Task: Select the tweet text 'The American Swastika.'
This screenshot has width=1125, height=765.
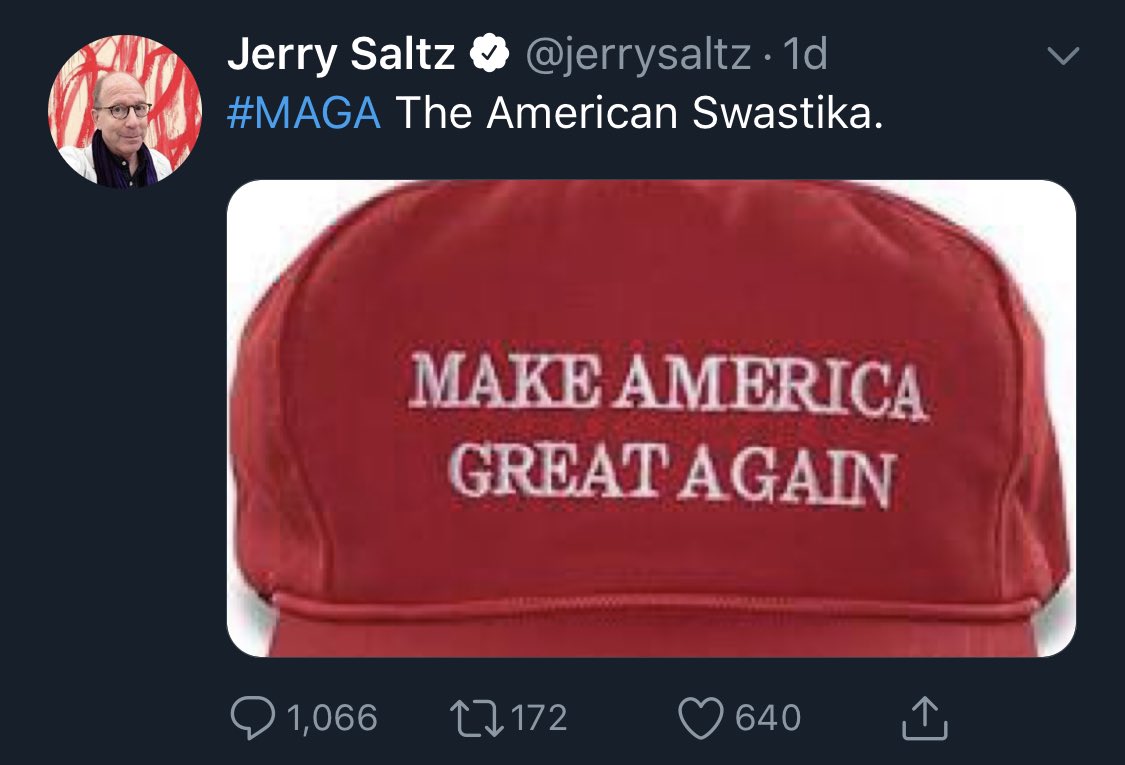Action: pos(639,113)
